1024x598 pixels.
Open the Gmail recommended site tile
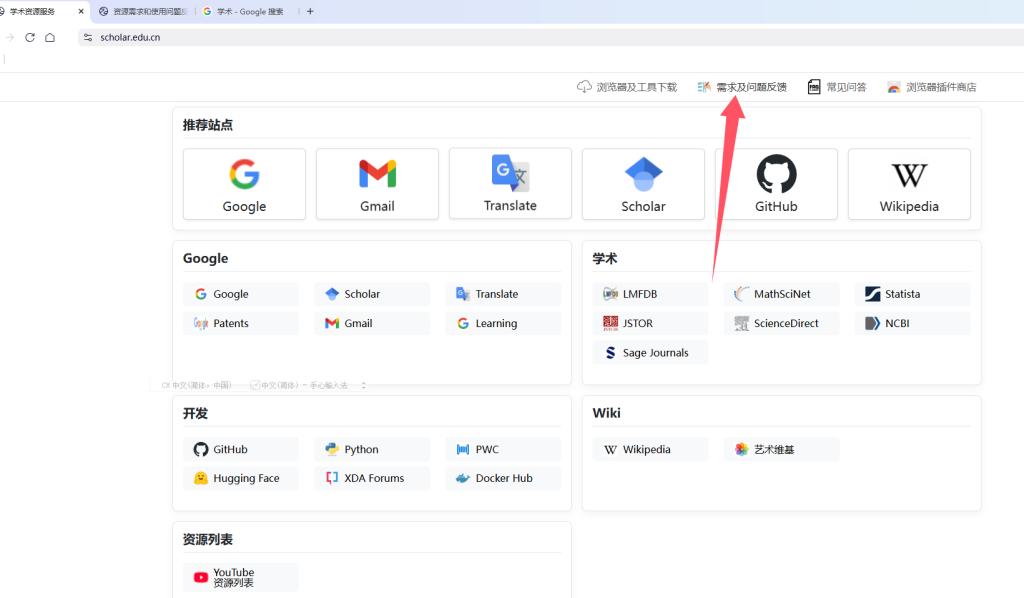coord(377,184)
